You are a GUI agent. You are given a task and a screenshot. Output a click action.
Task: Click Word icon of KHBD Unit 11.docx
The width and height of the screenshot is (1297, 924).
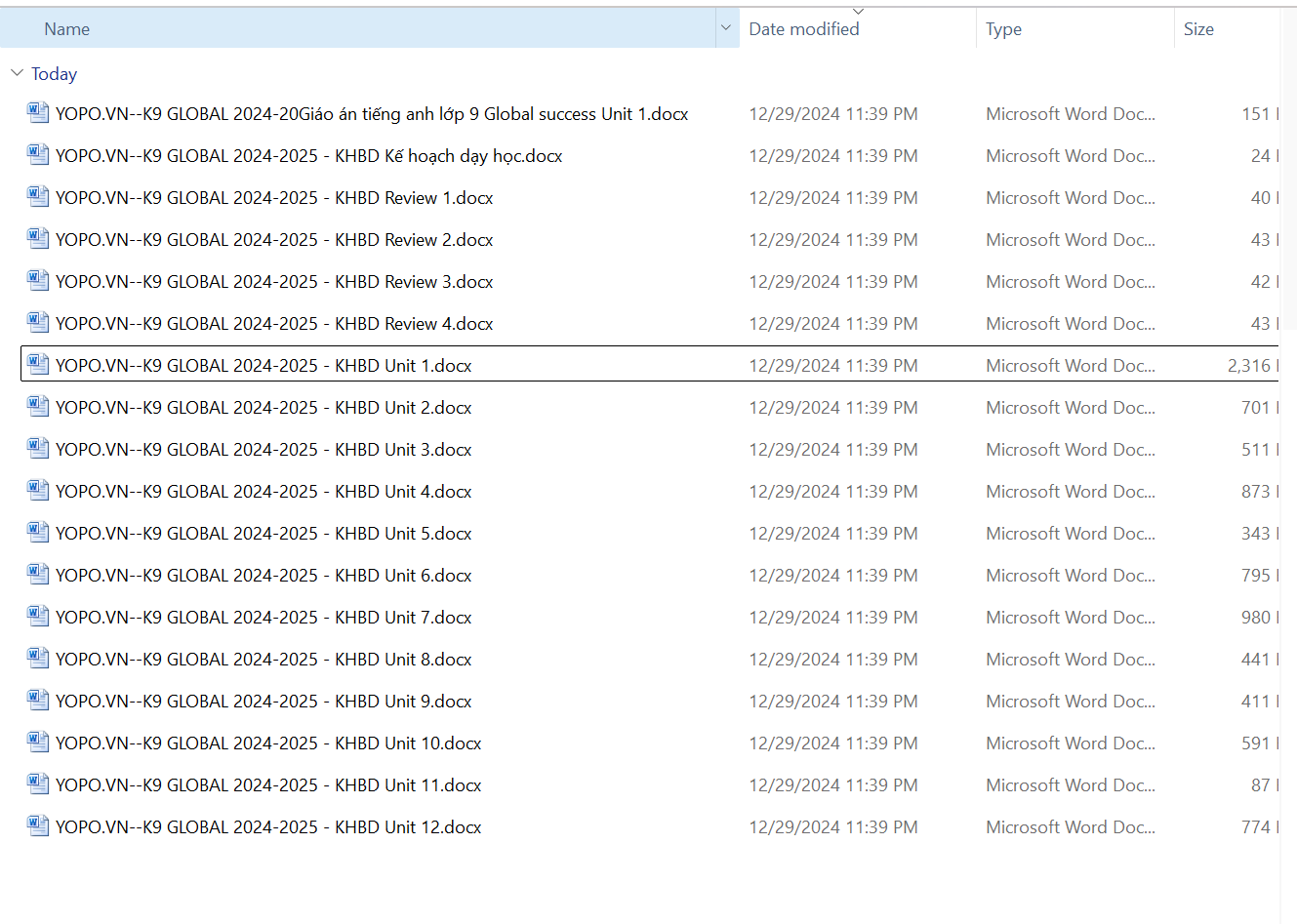click(x=38, y=784)
